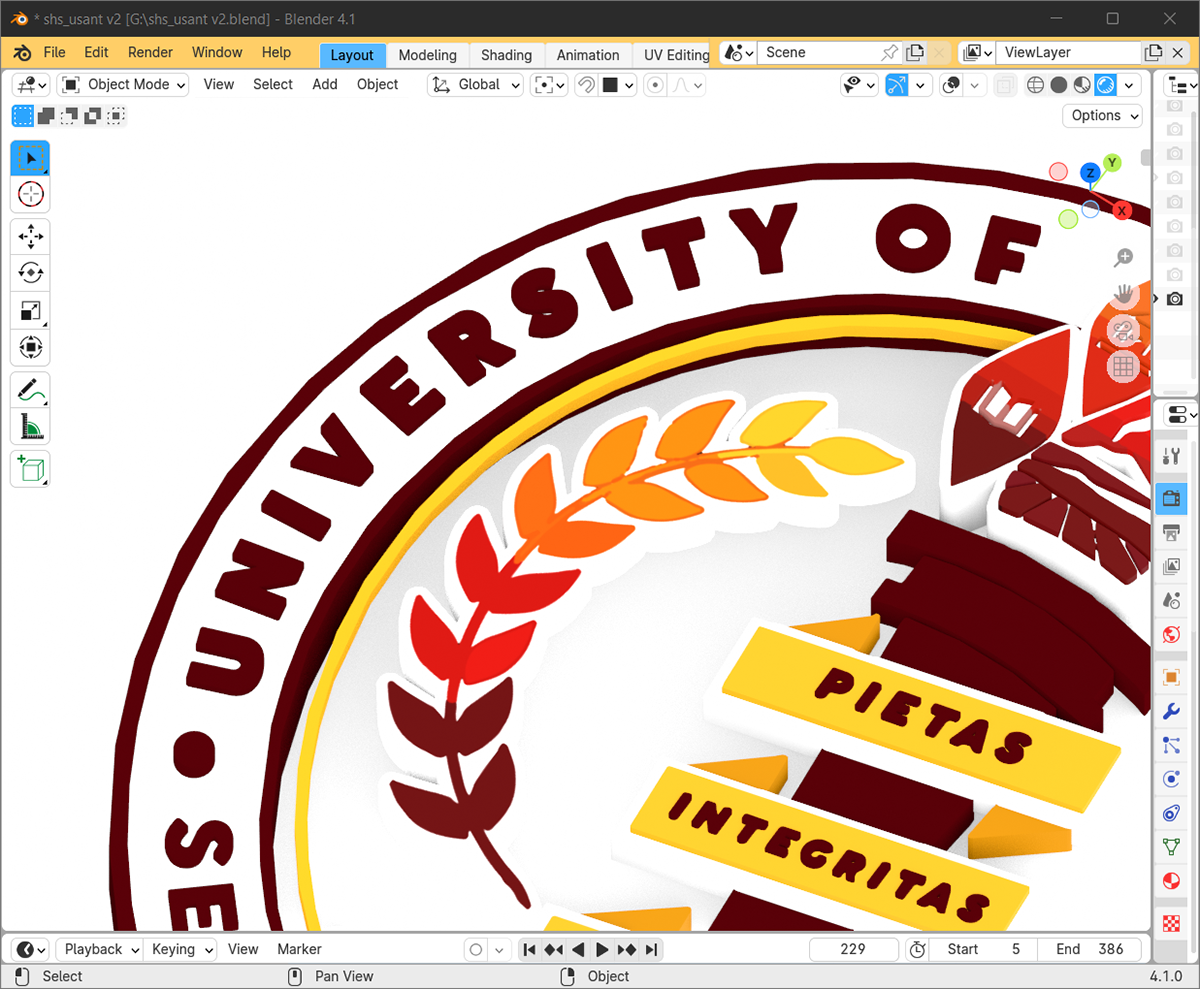Open the Material properties tab
1200x989 pixels.
pyautogui.click(x=1171, y=881)
